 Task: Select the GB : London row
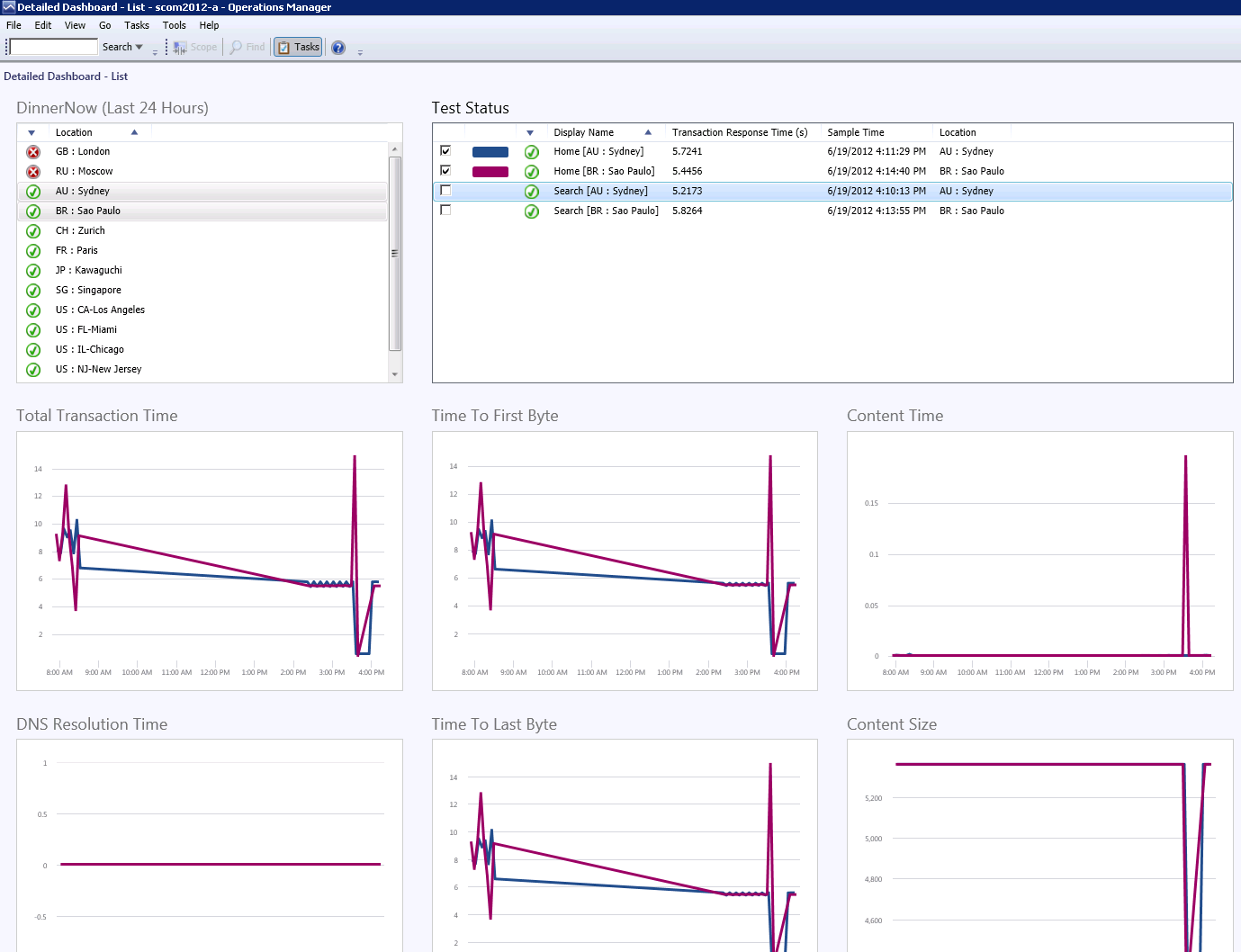[x=203, y=152]
